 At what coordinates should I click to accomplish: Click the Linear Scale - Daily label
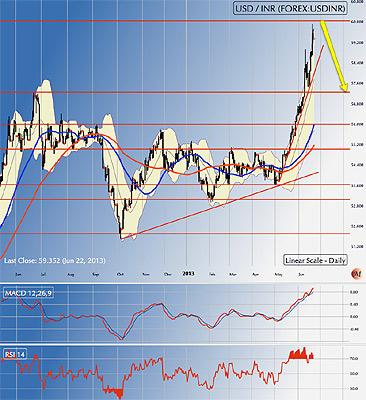coord(315,260)
